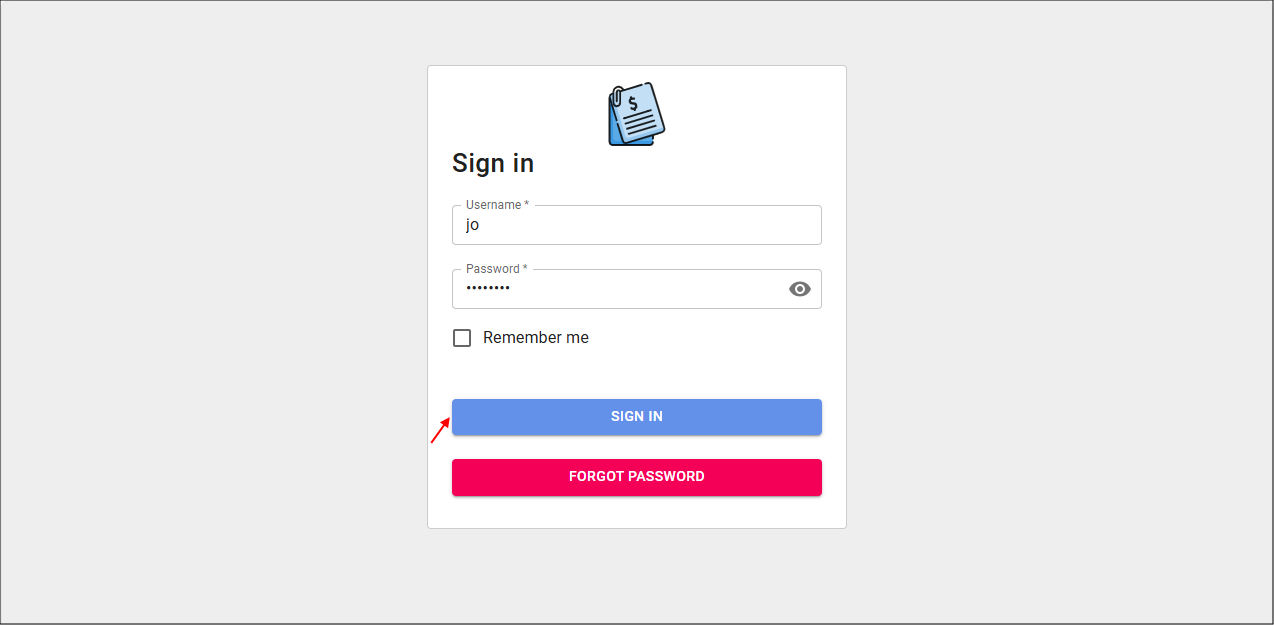Image resolution: width=1274 pixels, height=625 pixels.
Task: Show password using the eye icon
Action: (x=800, y=289)
